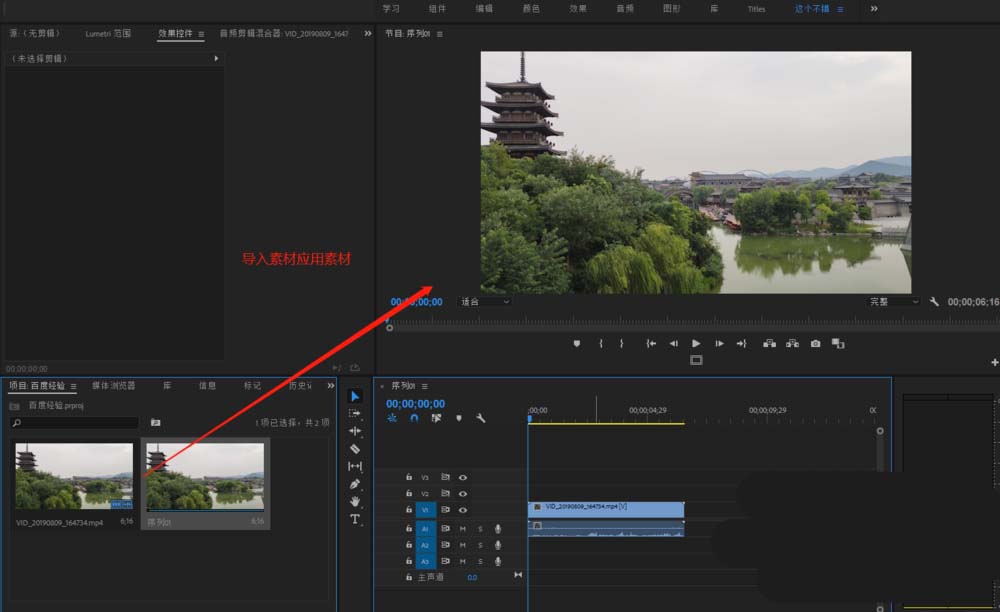Open the 完整 playback resolution dropdown
The width and height of the screenshot is (1000, 612).
[x=893, y=301]
